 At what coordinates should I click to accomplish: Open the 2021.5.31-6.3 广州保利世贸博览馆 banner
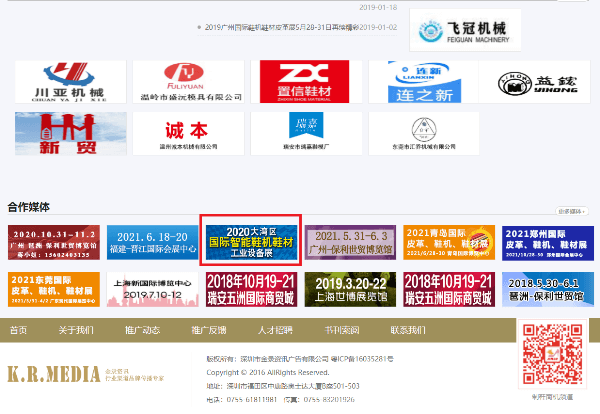[350, 243]
